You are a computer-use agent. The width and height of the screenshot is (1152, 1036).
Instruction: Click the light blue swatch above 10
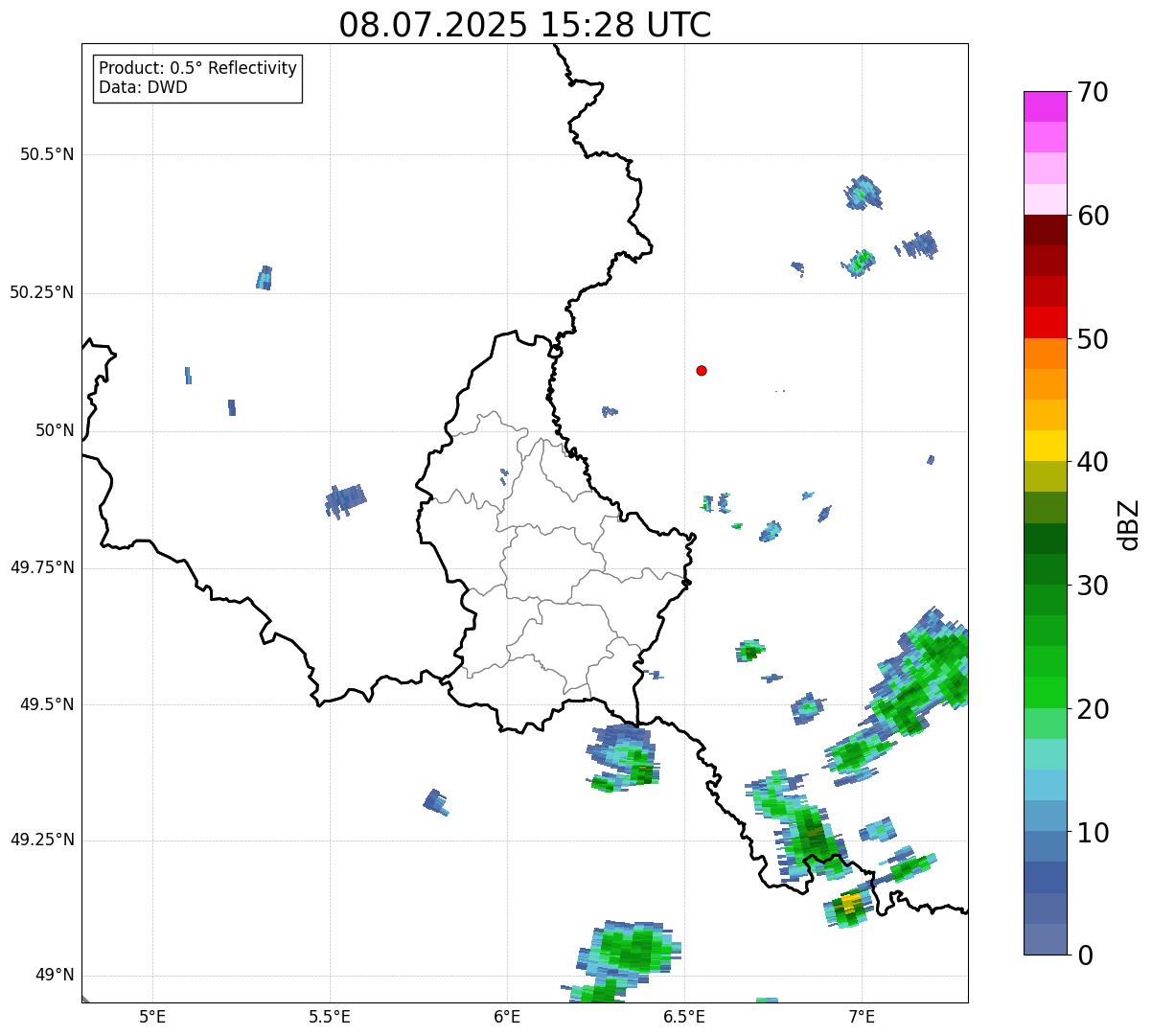1045,815
